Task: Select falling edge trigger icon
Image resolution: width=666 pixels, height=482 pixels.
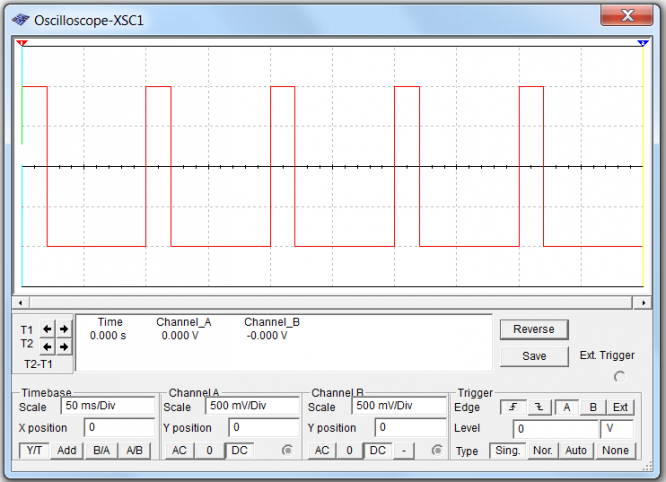Action: [539, 407]
